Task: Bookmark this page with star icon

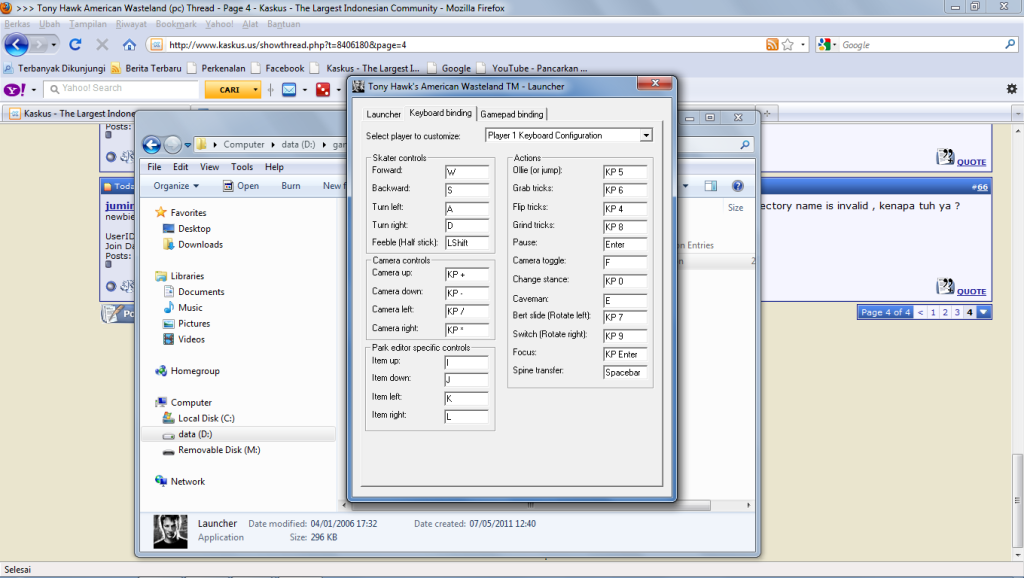Action: tap(788, 44)
